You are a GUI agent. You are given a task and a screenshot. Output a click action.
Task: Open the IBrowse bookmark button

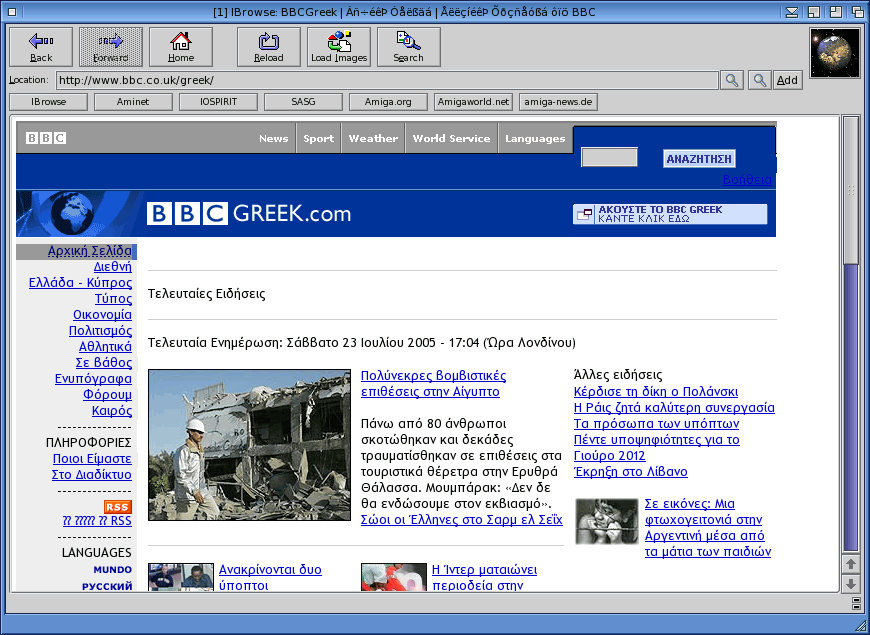49,102
